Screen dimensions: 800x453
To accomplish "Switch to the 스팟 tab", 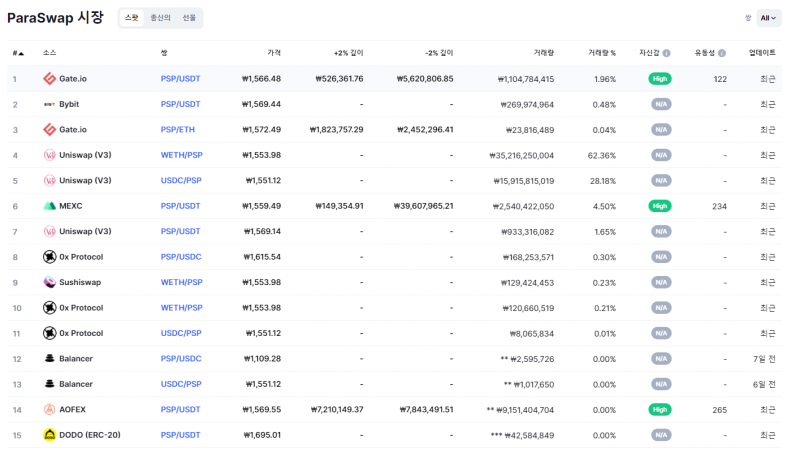I will click(x=132, y=18).
